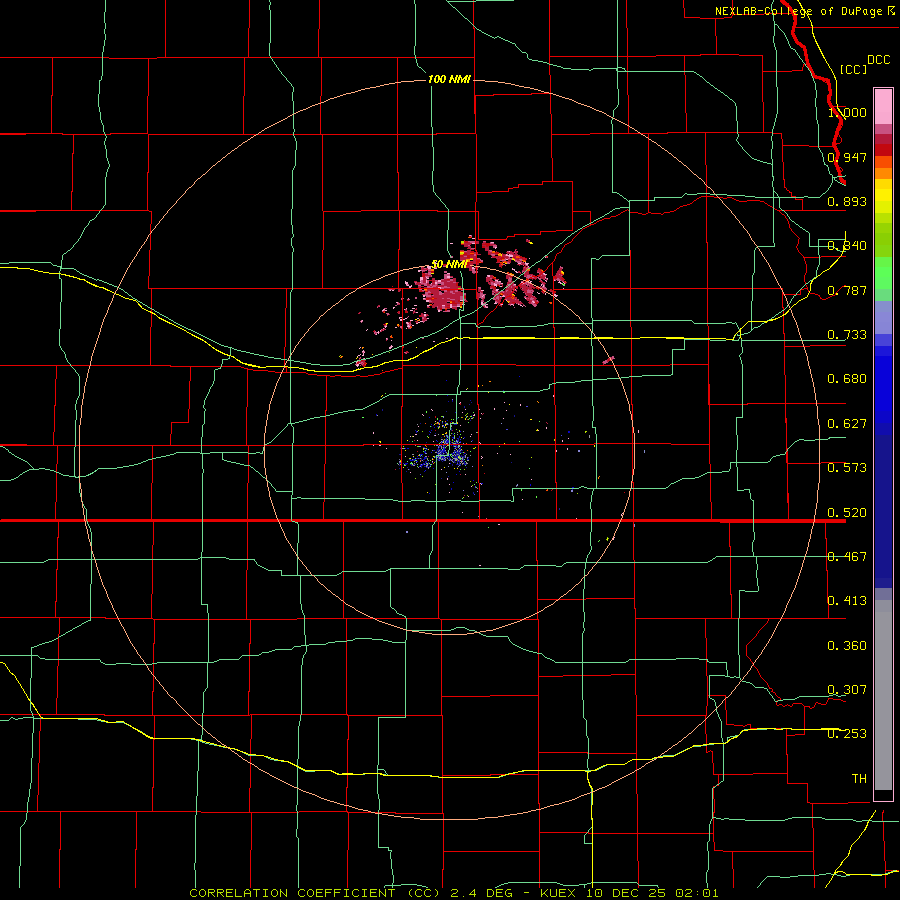Select the red color bar segment
This screenshot has height=900, width=900.
(883, 150)
